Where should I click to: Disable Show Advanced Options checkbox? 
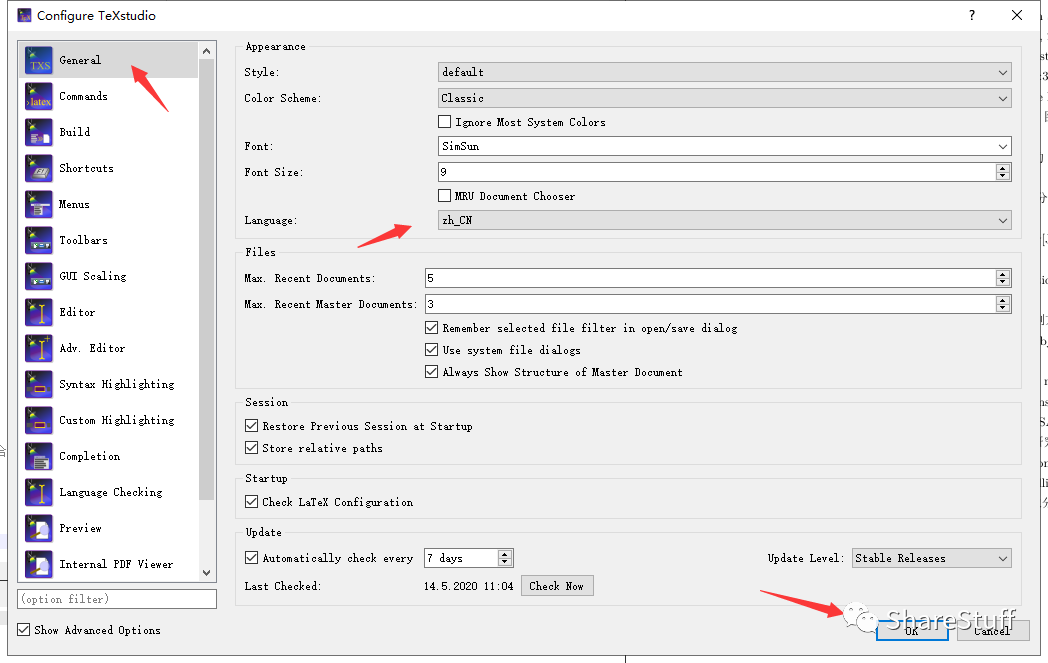[23, 630]
